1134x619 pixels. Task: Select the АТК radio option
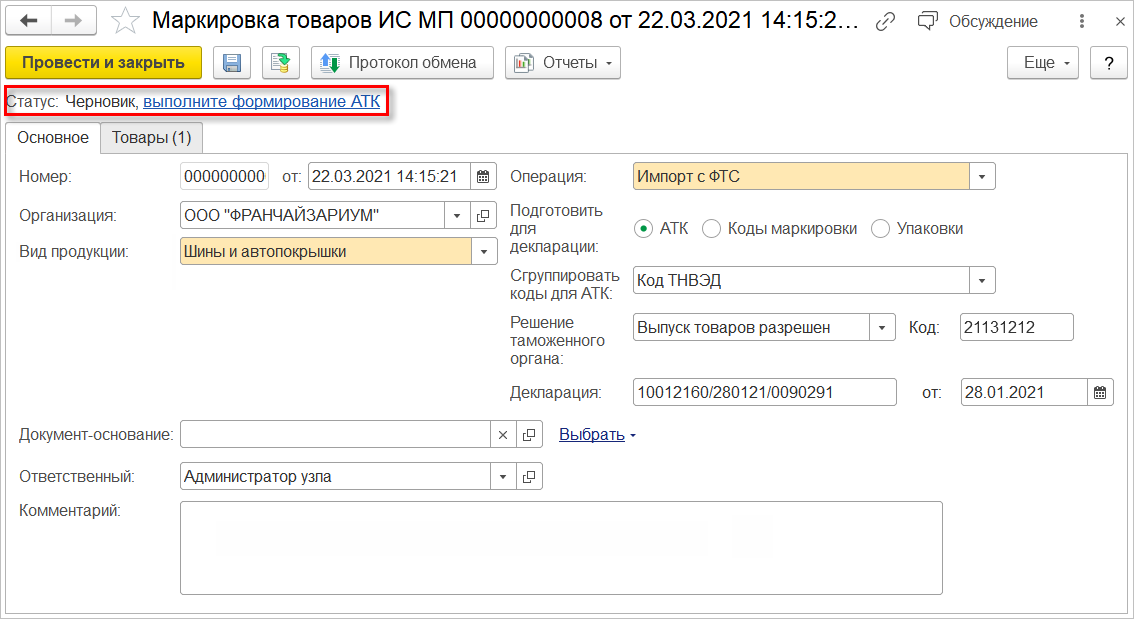(643, 229)
